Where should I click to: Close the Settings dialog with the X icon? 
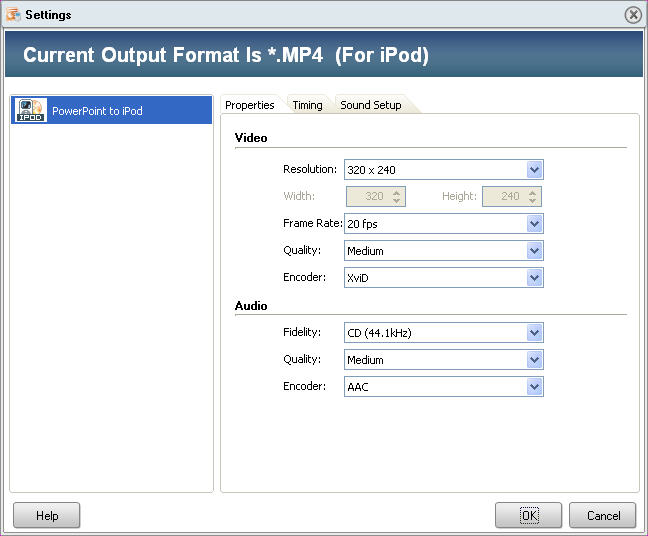pyautogui.click(x=633, y=15)
